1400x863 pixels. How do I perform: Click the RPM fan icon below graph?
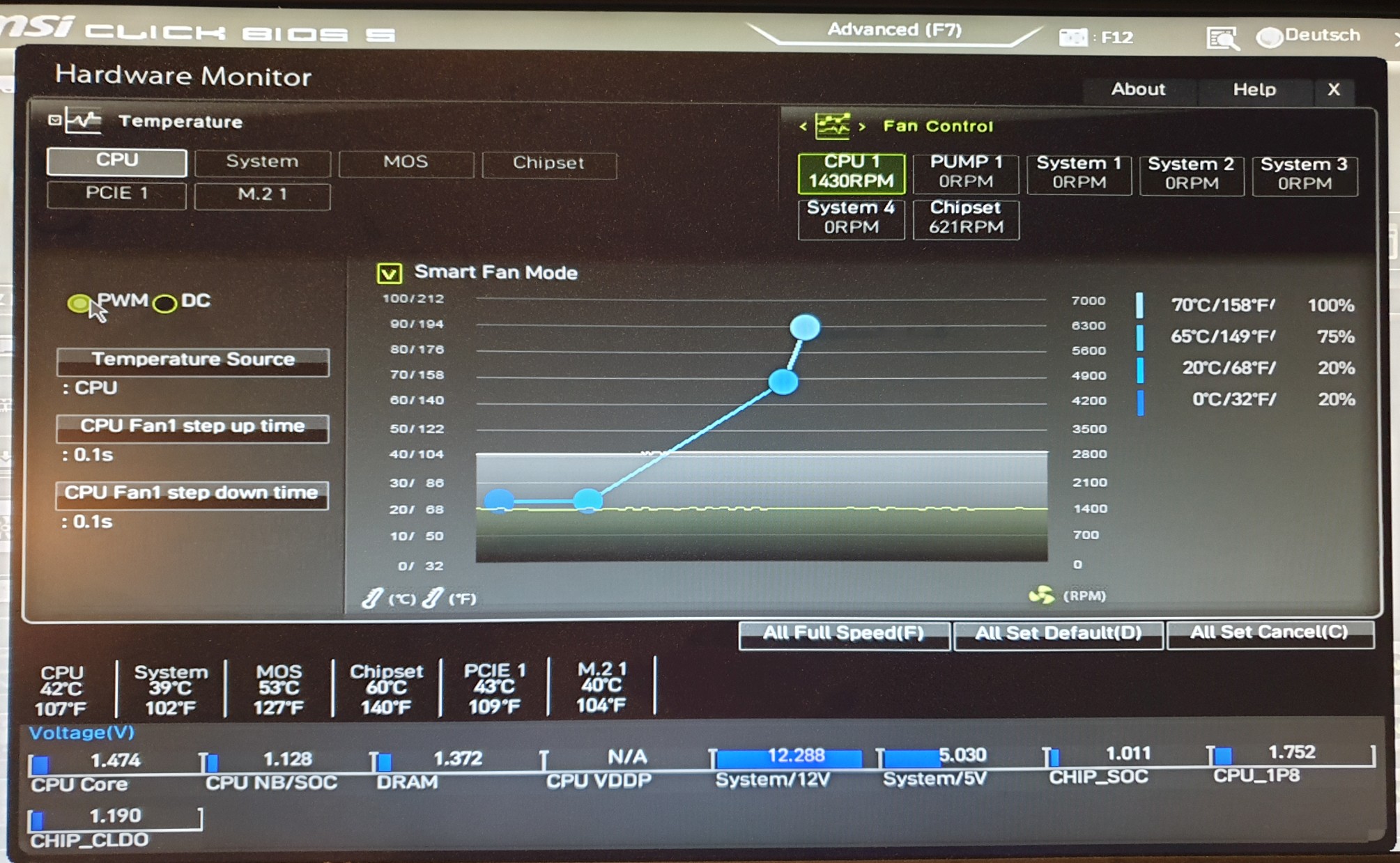pos(1041,596)
